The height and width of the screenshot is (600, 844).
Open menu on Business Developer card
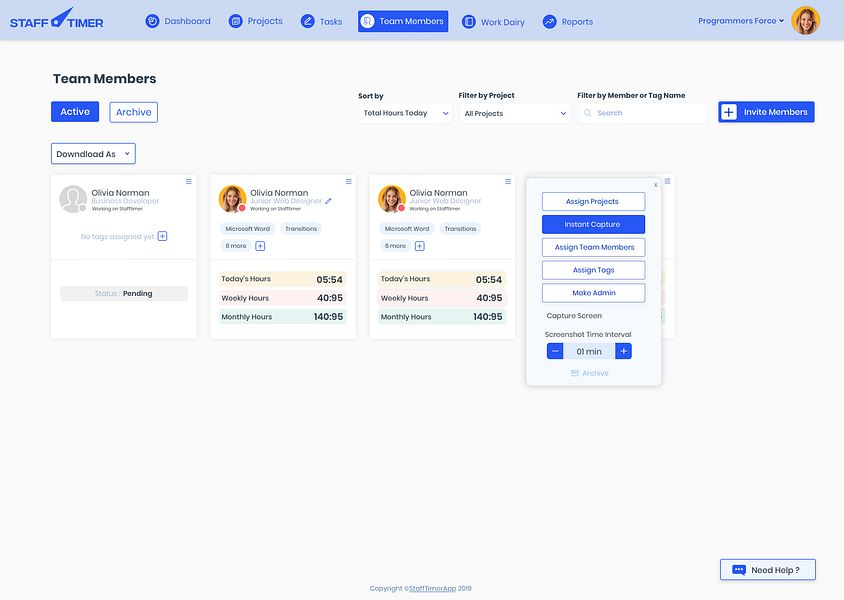[x=188, y=181]
